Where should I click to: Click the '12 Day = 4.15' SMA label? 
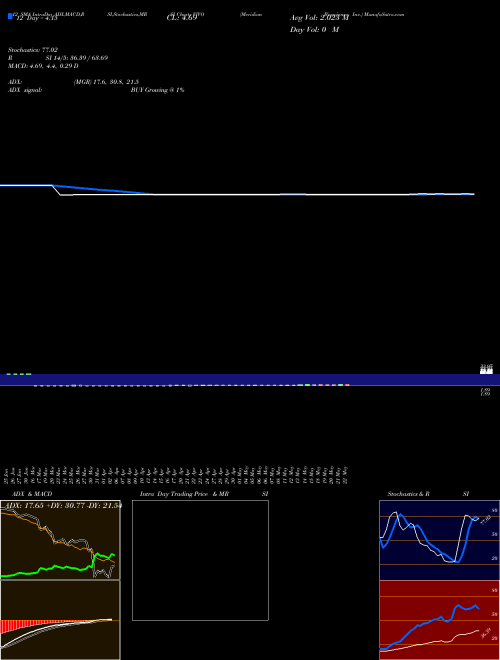coord(37,18)
